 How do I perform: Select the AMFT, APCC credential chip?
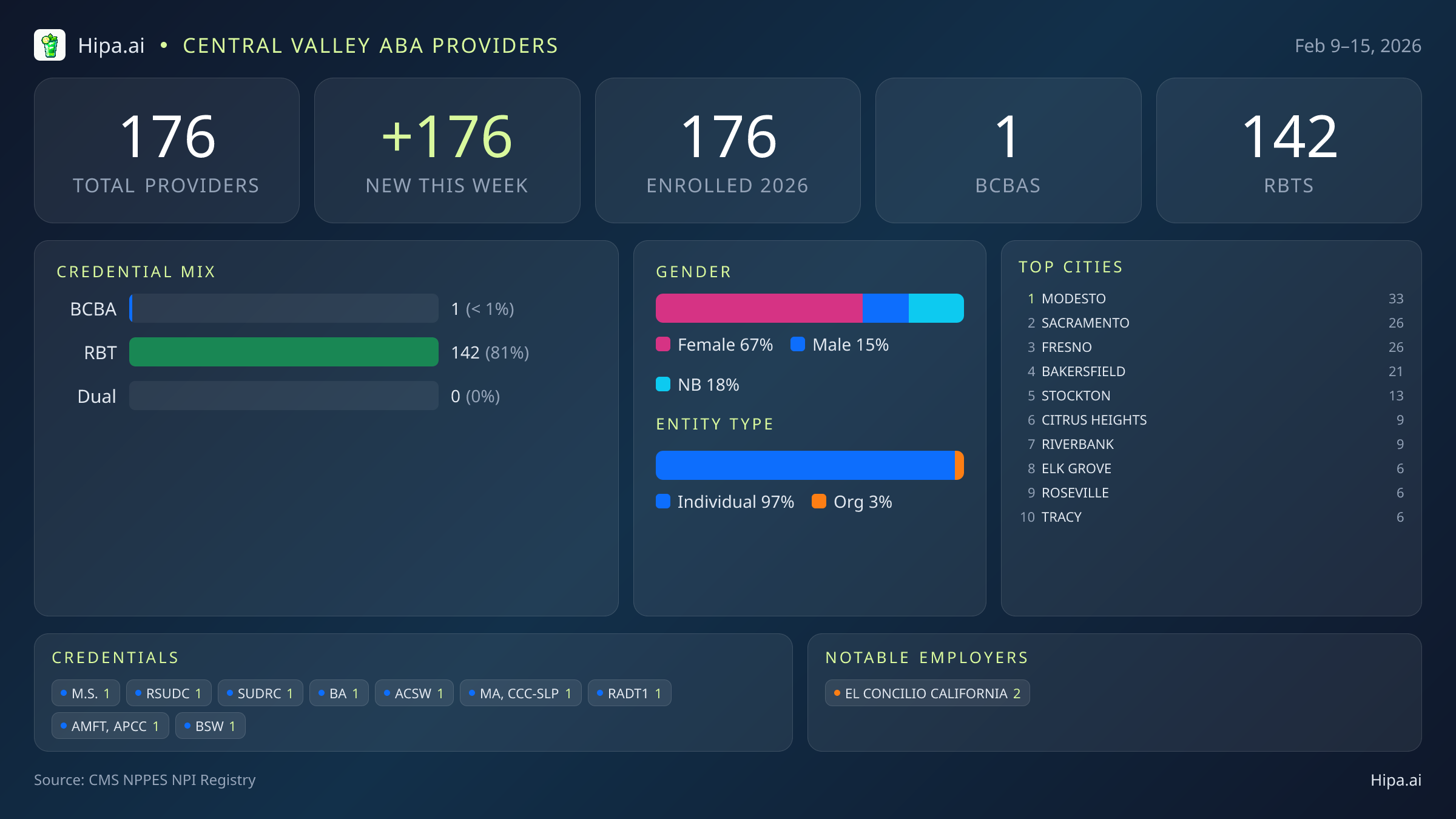(x=110, y=726)
